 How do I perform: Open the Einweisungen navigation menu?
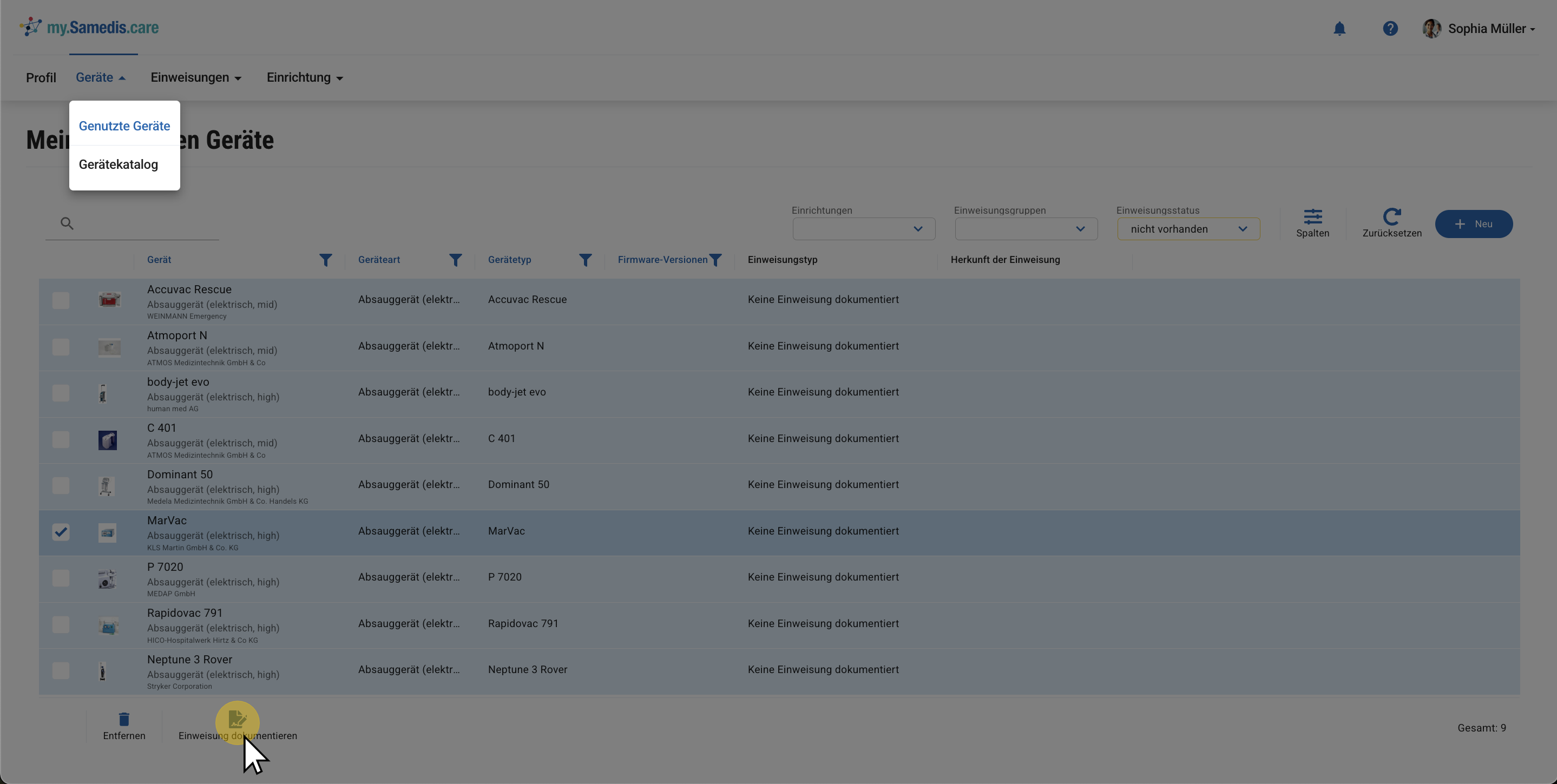(196, 77)
